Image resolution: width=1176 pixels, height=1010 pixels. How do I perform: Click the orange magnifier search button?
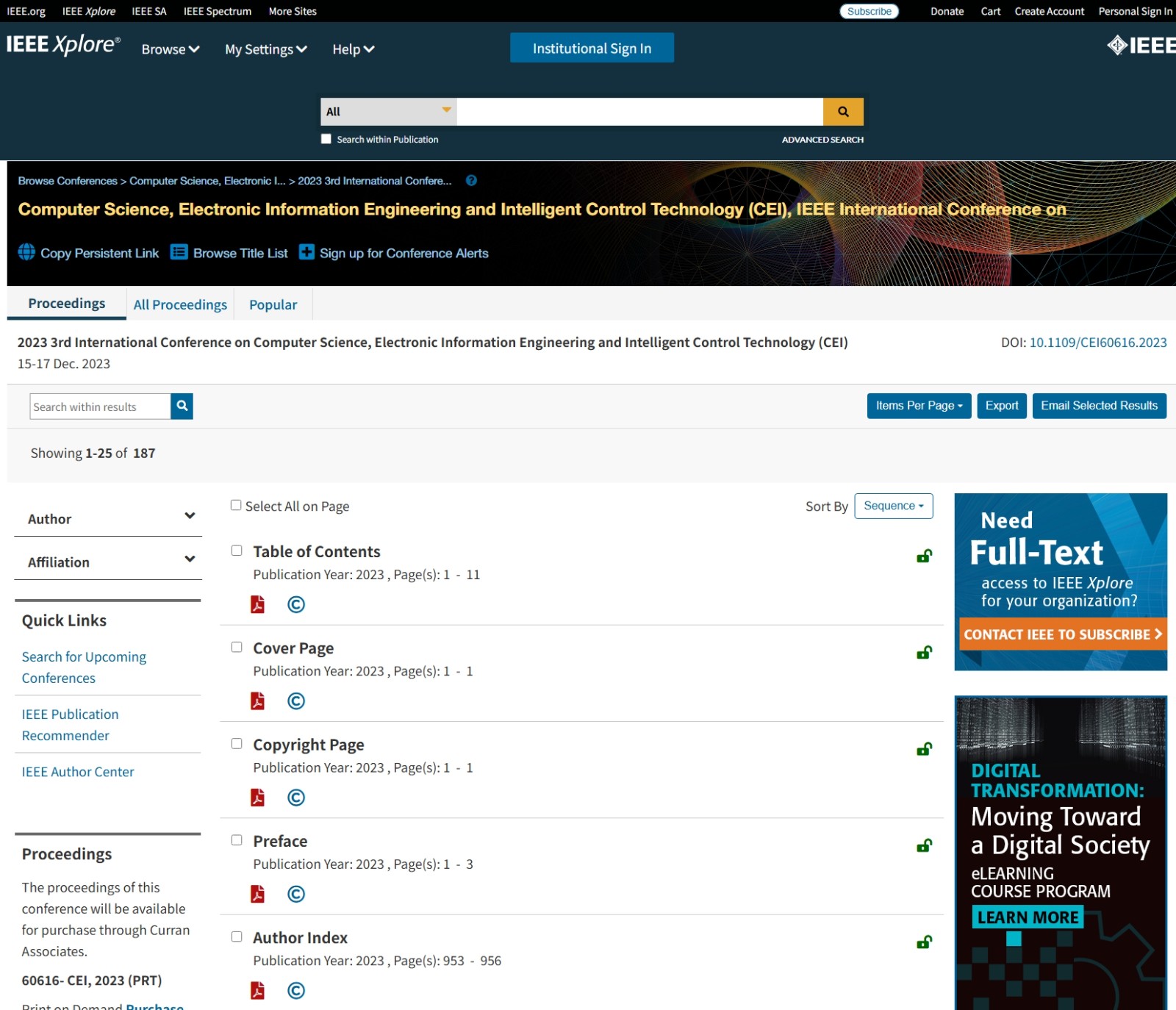[x=842, y=112]
